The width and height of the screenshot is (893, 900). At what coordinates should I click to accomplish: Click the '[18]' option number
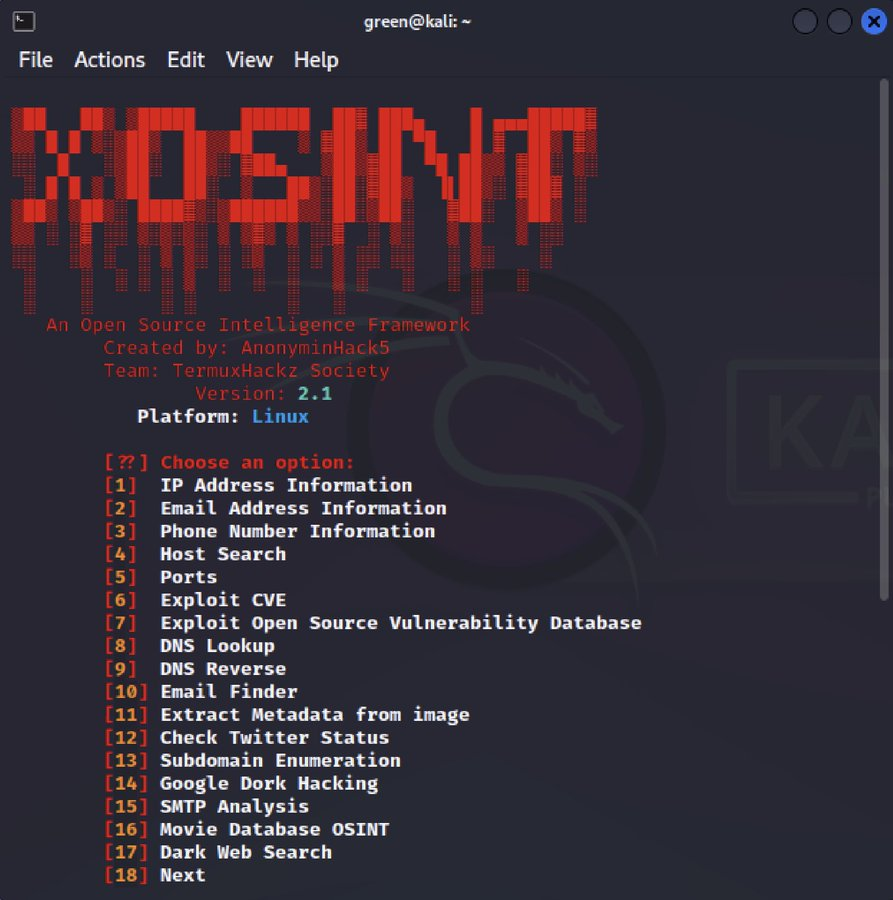tap(126, 875)
